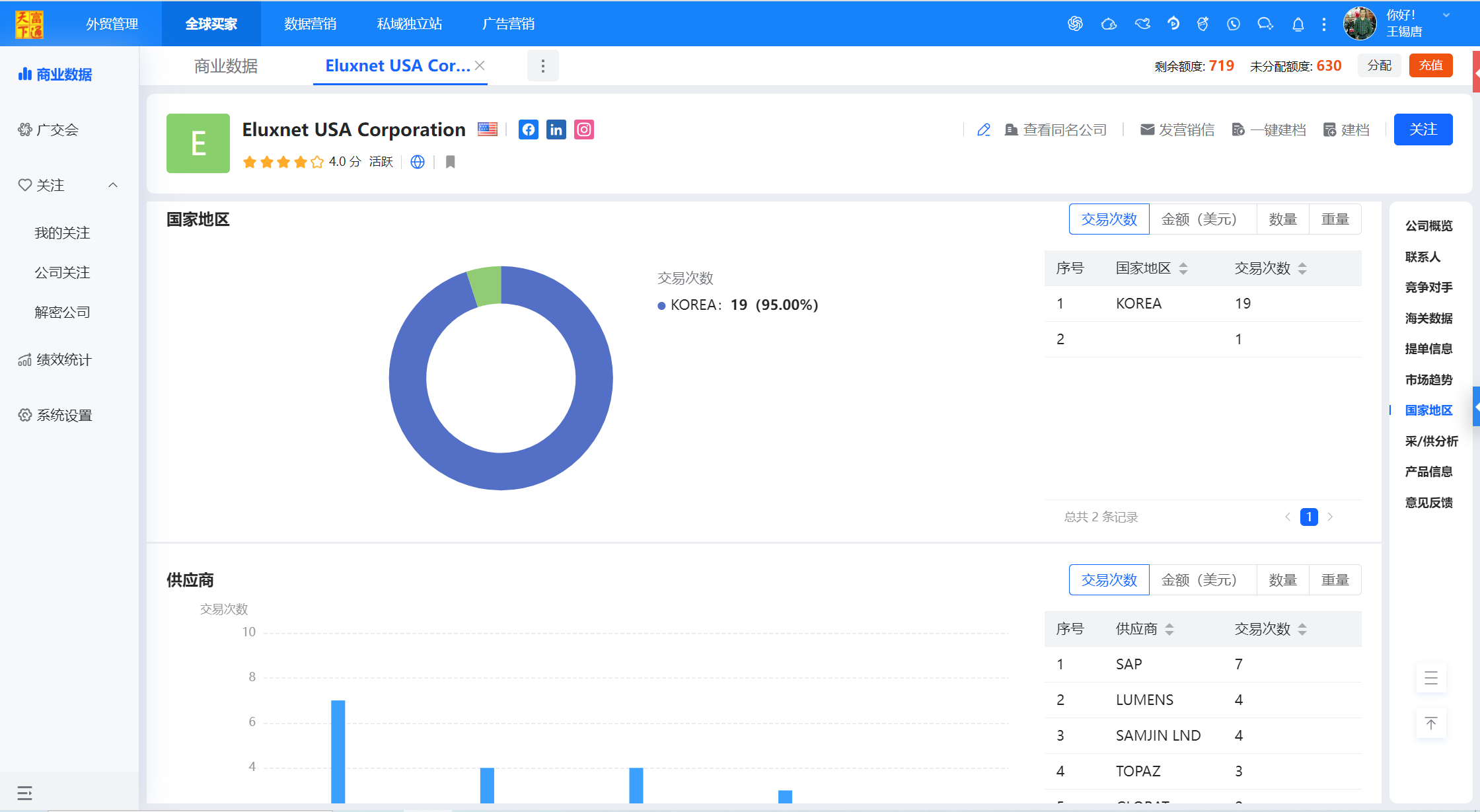Open the 私域独立站 top menu
The height and width of the screenshot is (812, 1480).
(410, 24)
